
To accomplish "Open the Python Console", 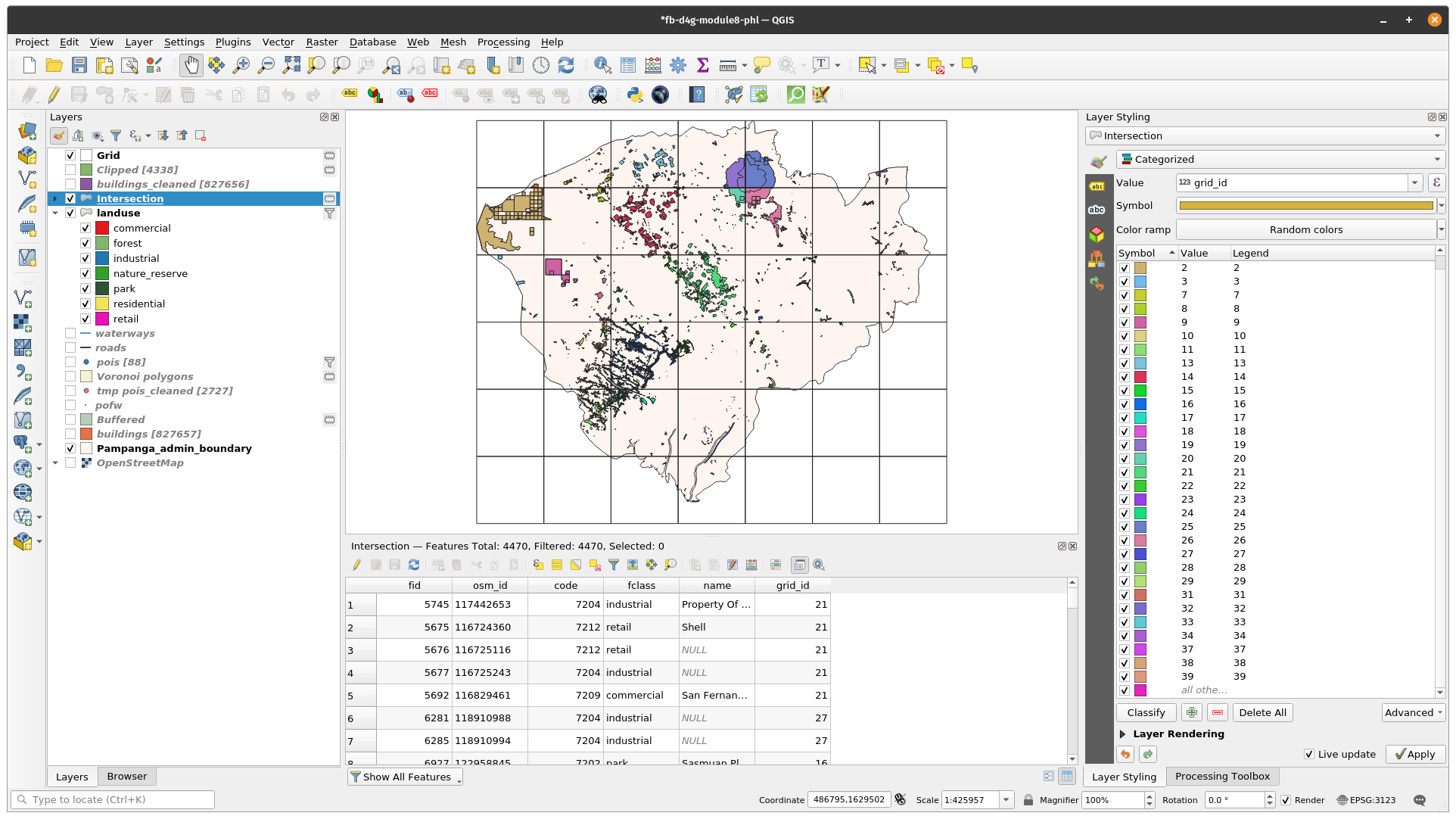I will coord(634,95).
